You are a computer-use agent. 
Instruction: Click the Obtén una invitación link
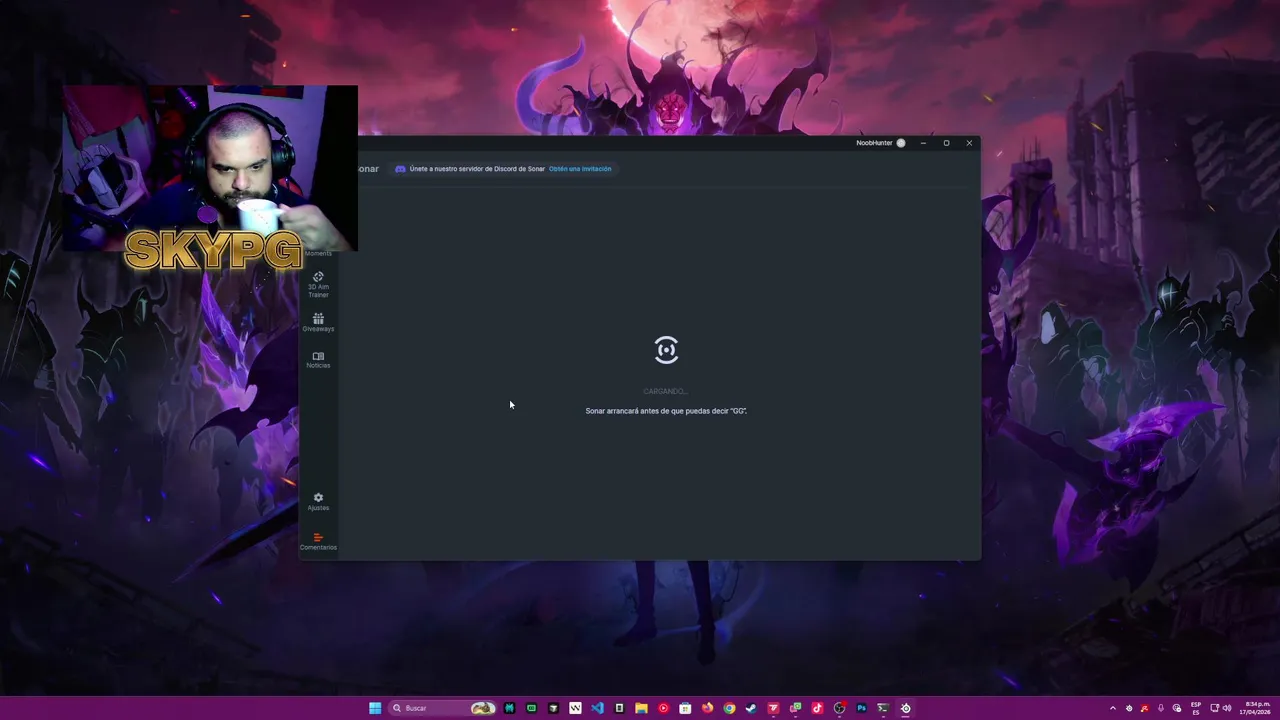point(580,169)
